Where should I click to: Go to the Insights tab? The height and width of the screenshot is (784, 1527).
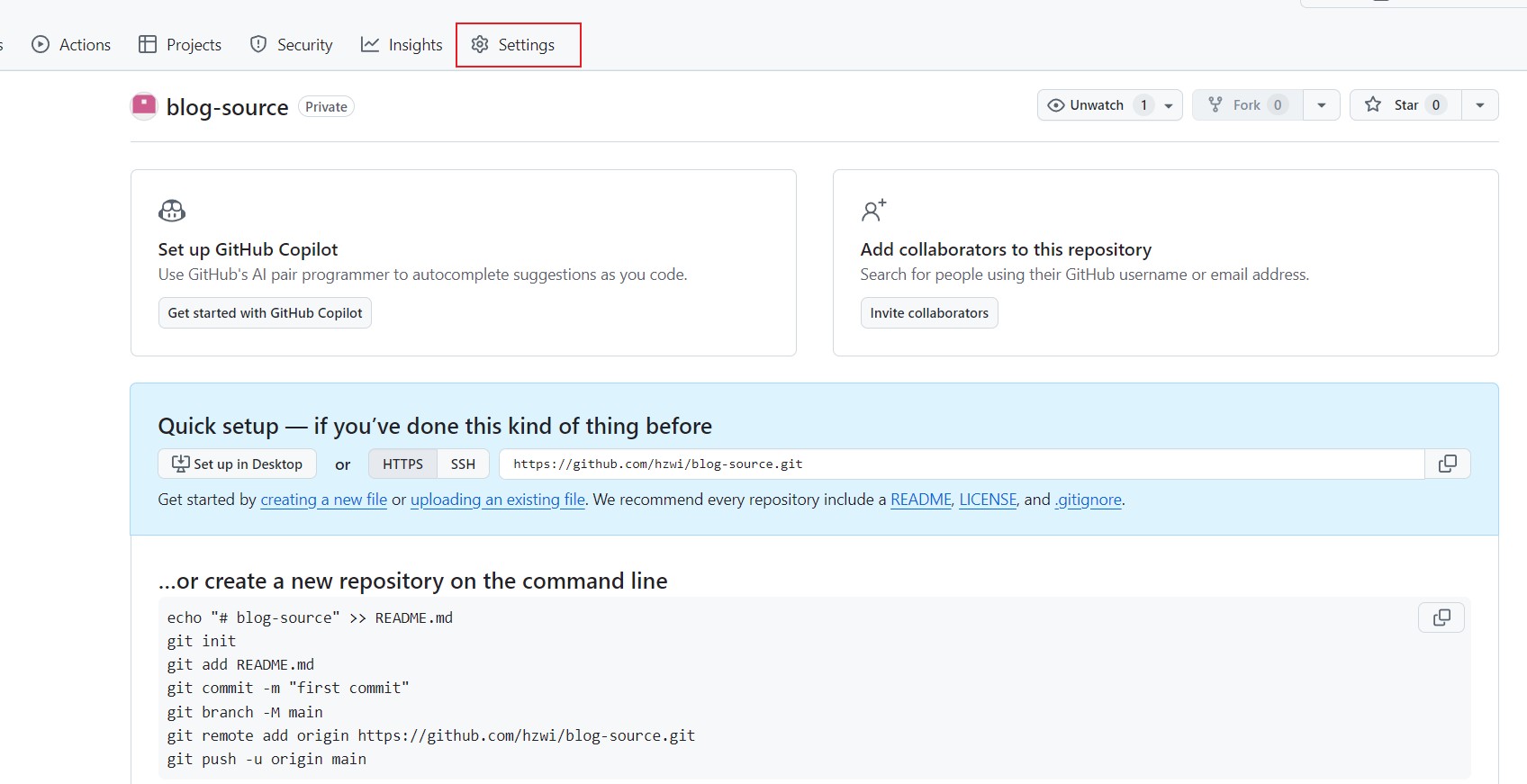pos(402,45)
